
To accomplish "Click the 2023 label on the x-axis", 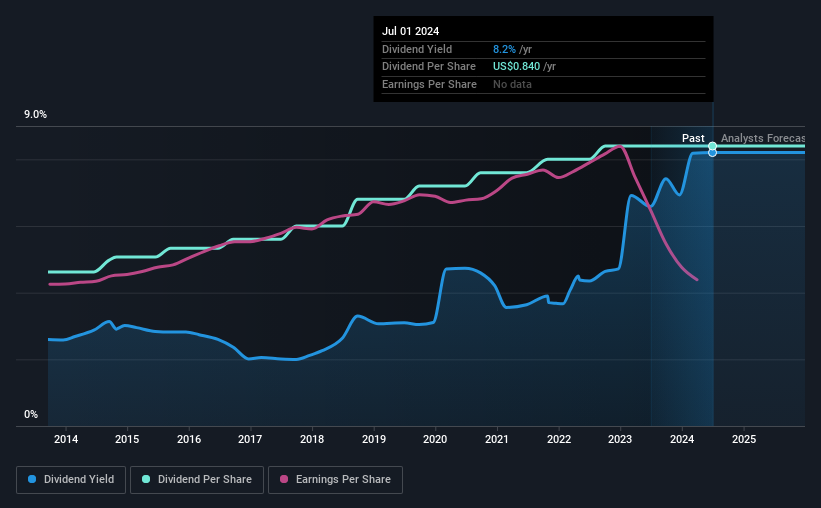I will coord(620,439).
